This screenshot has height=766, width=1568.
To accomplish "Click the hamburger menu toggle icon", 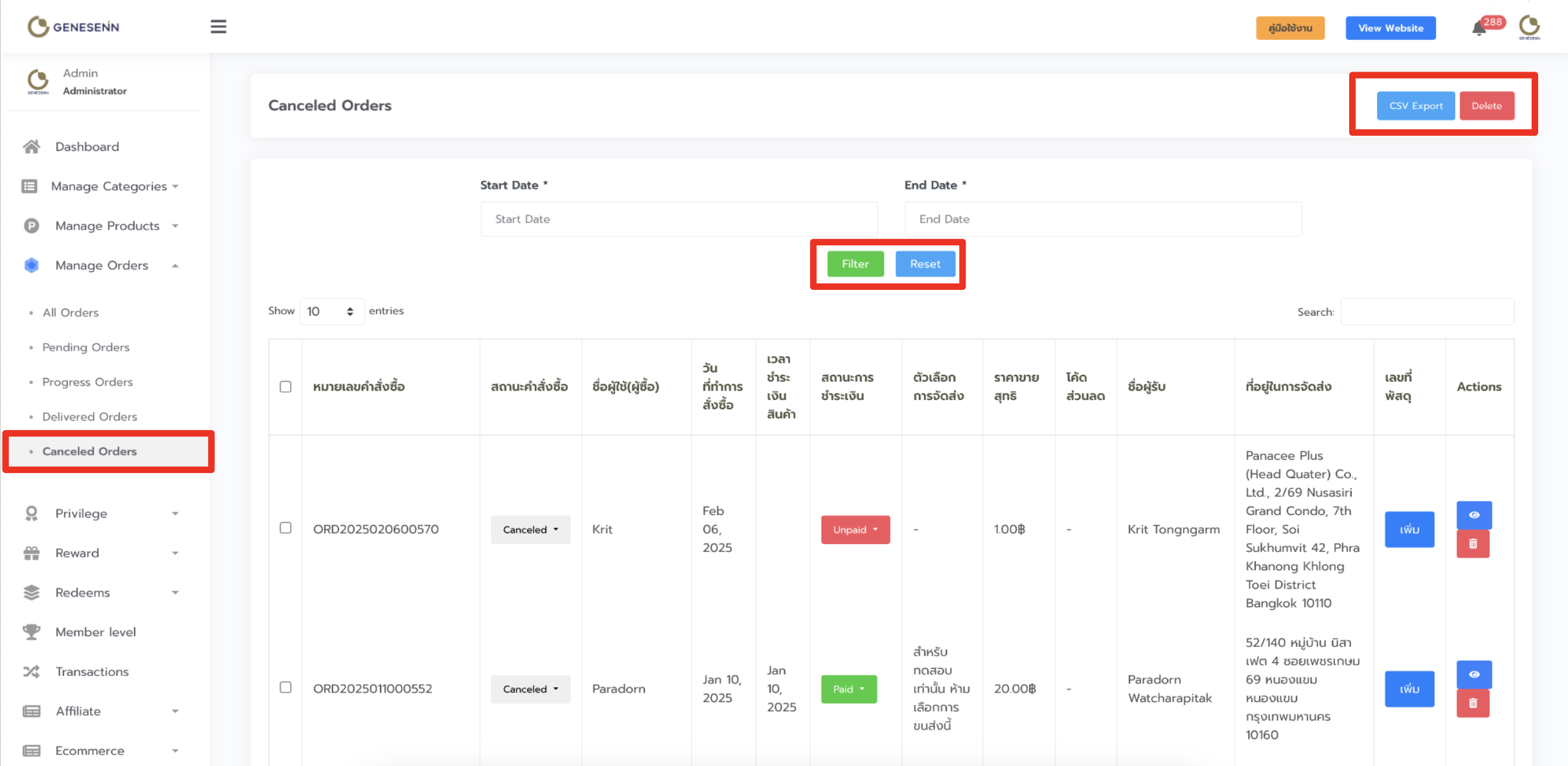I will pyautogui.click(x=218, y=27).
